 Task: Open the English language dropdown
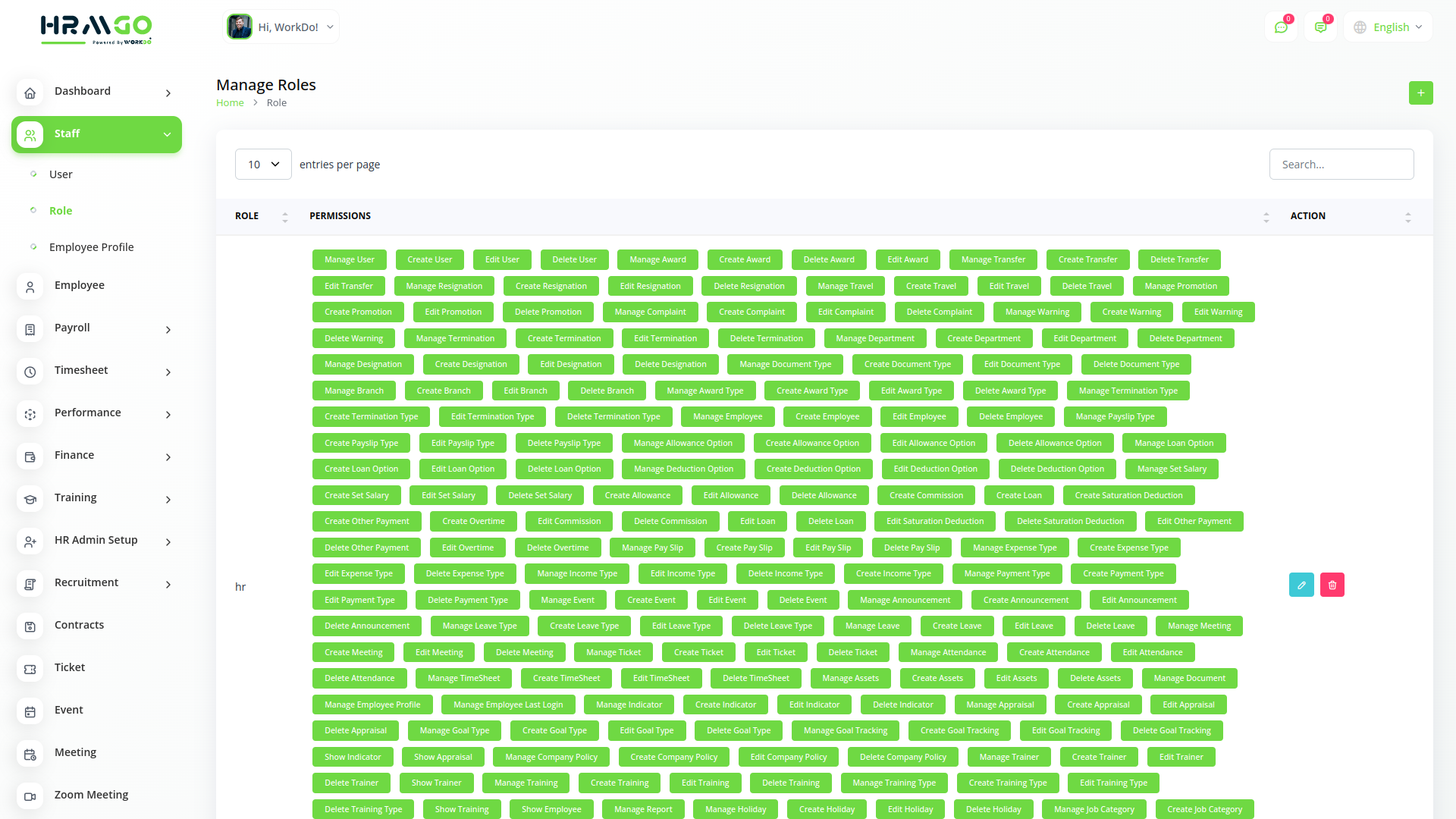pyautogui.click(x=1389, y=27)
